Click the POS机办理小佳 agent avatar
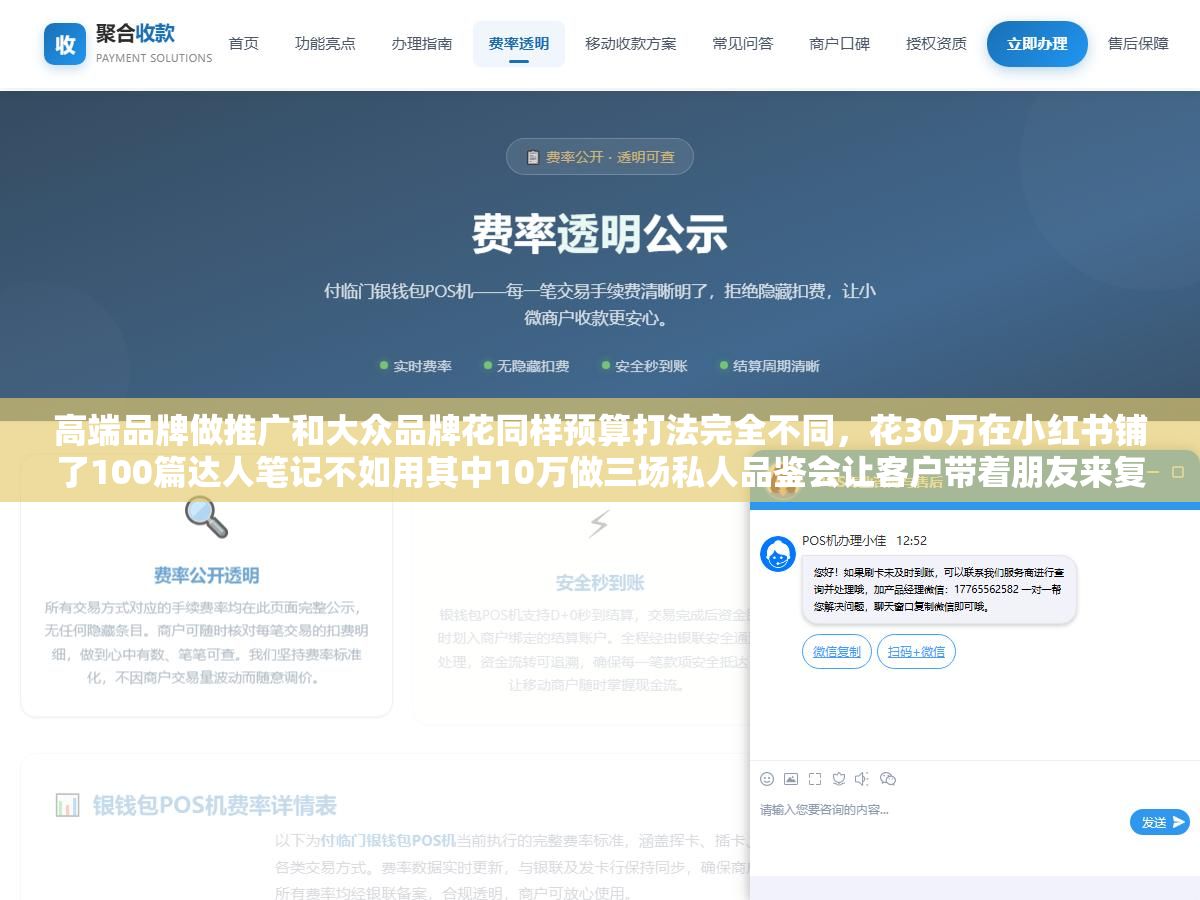The width and height of the screenshot is (1200, 900). [778, 554]
